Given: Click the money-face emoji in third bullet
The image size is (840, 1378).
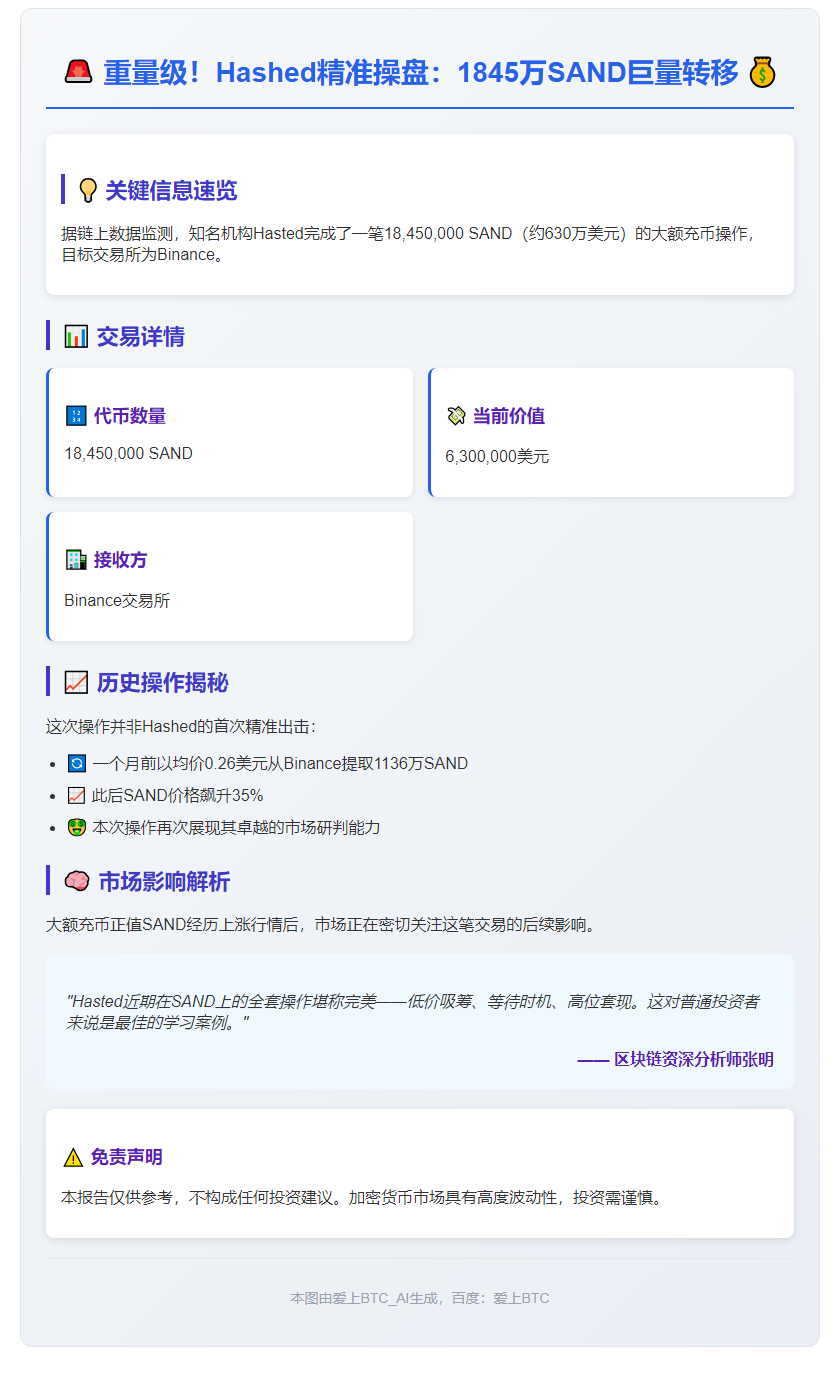Looking at the screenshot, I should (x=76, y=828).
